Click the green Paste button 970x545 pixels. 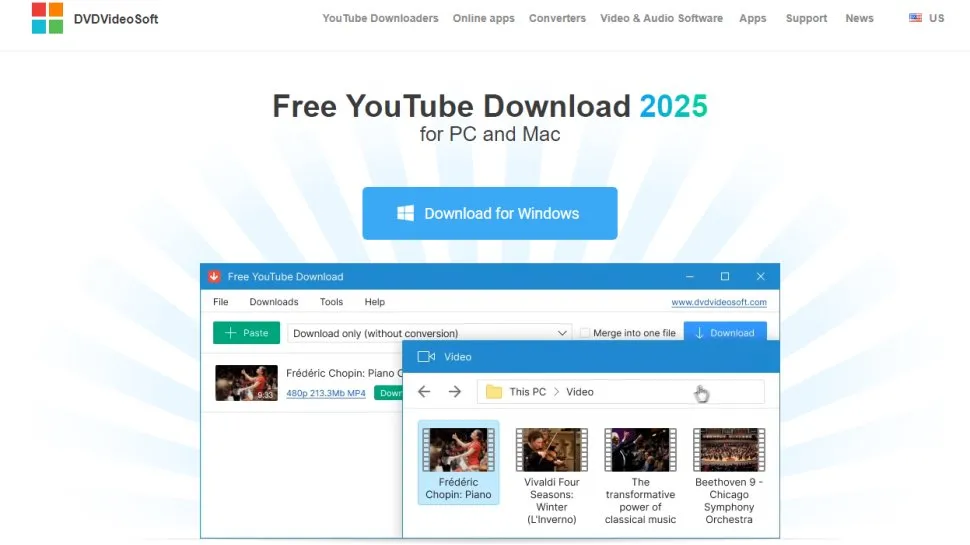[x=246, y=333]
